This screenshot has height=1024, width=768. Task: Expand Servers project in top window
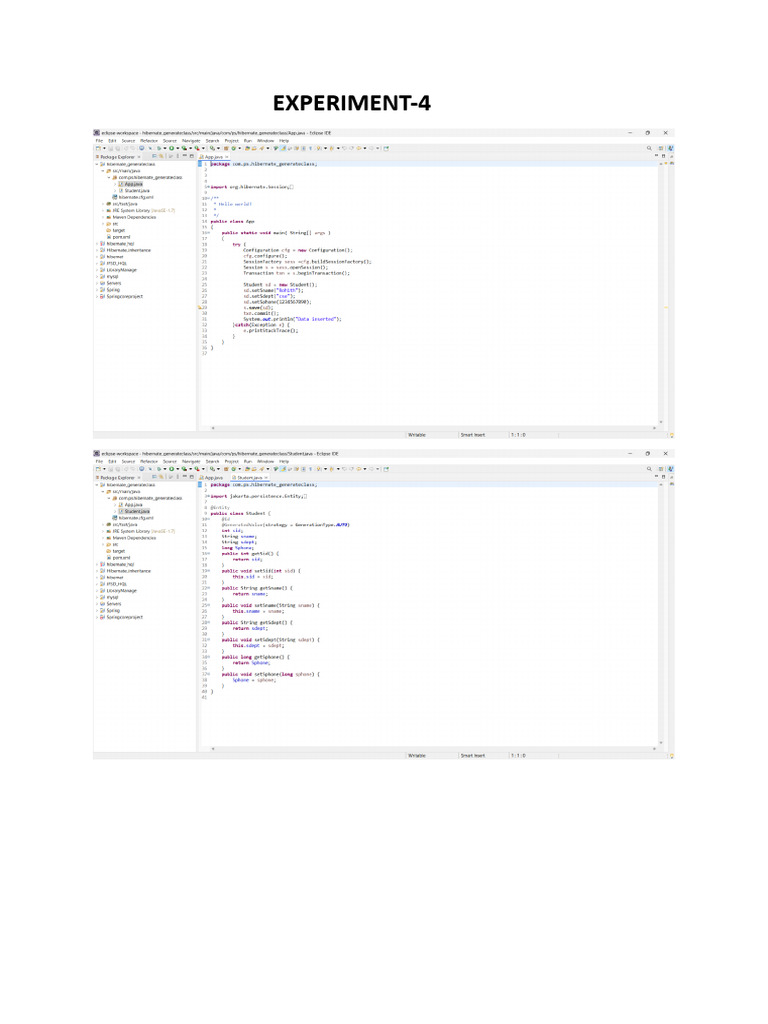(97, 283)
